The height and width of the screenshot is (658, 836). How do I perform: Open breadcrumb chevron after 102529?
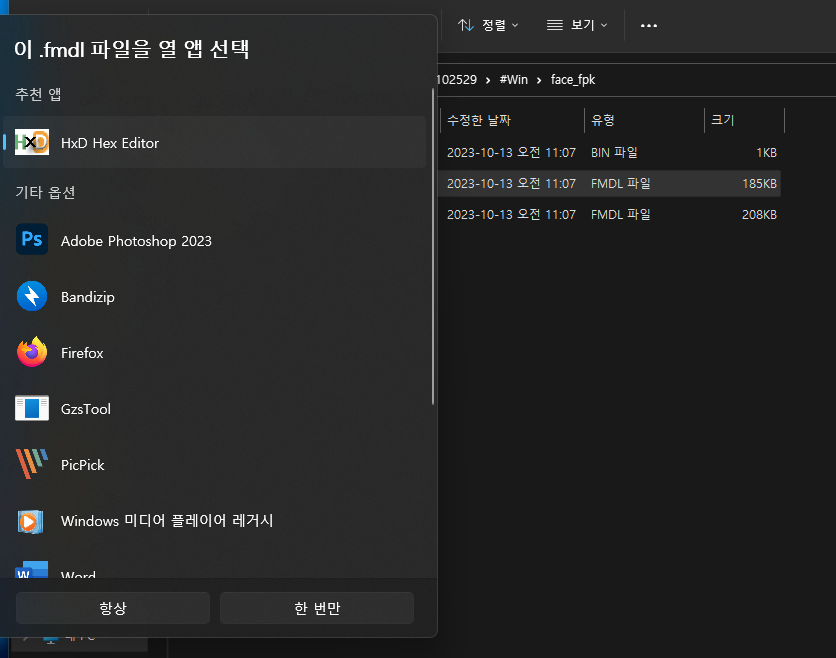(x=488, y=81)
